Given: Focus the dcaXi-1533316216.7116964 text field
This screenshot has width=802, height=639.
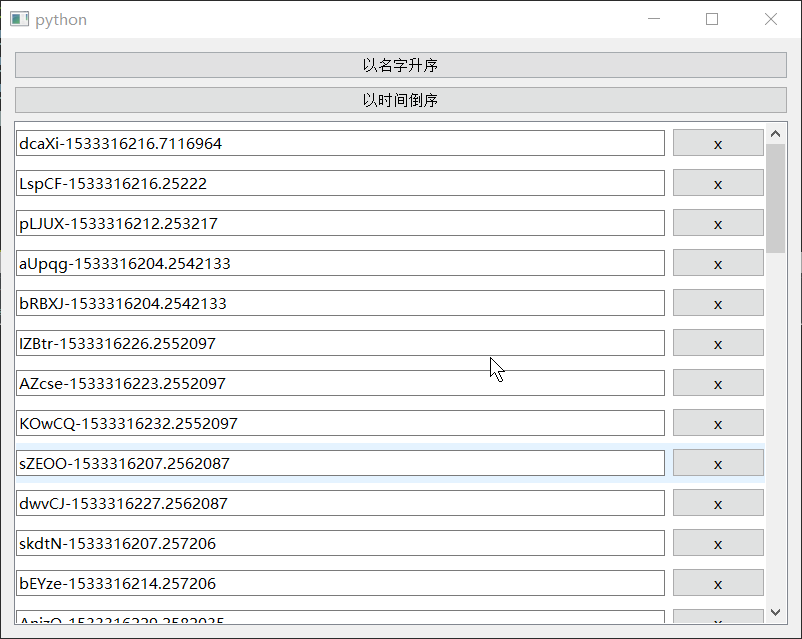Looking at the screenshot, I should [x=340, y=143].
